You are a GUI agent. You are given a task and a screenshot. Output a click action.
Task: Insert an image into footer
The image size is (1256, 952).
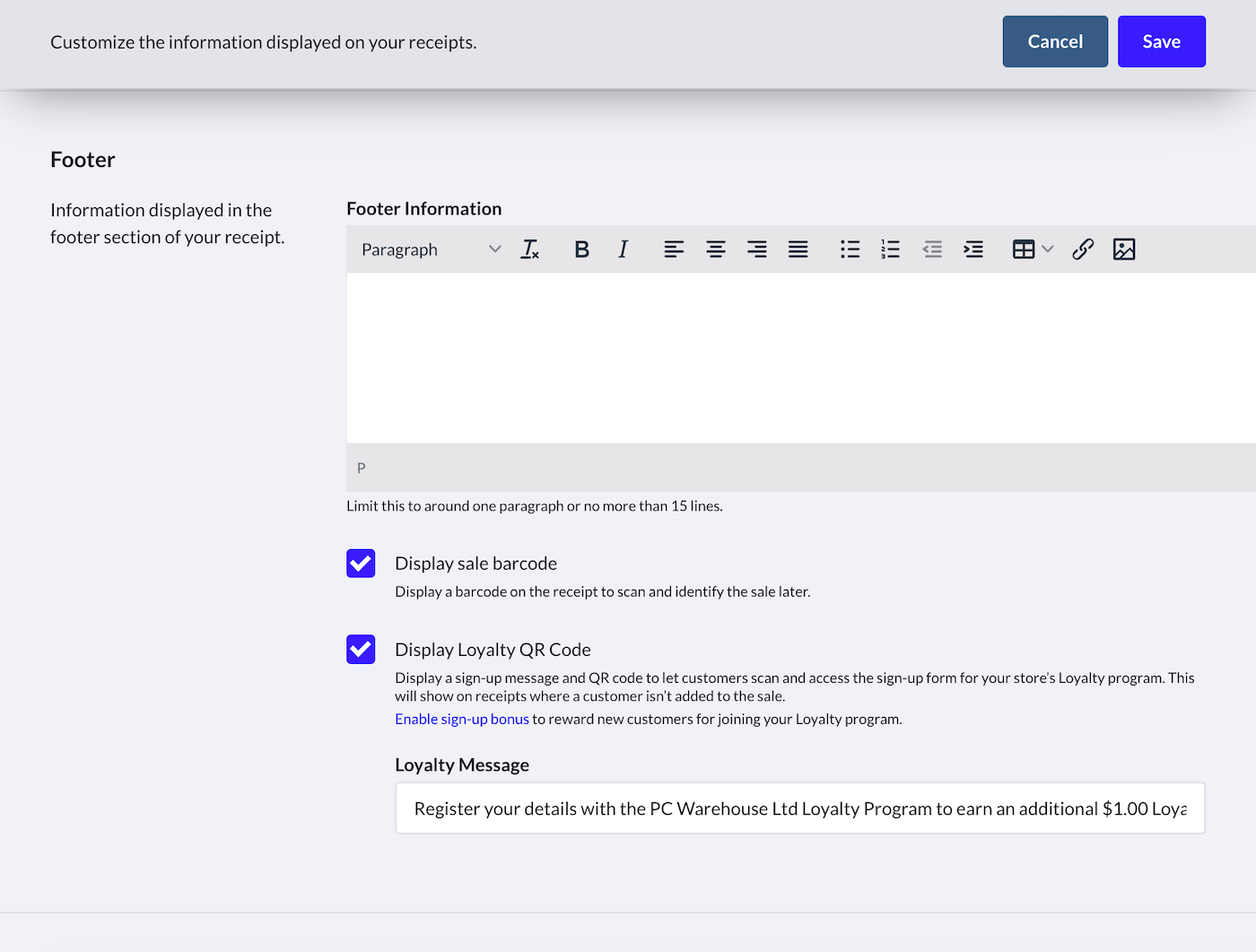tap(1124, 249)
